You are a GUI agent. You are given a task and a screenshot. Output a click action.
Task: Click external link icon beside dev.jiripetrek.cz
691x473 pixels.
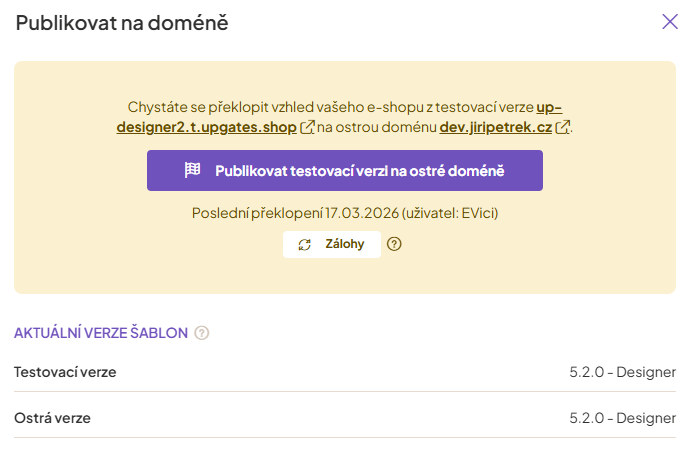563,127
